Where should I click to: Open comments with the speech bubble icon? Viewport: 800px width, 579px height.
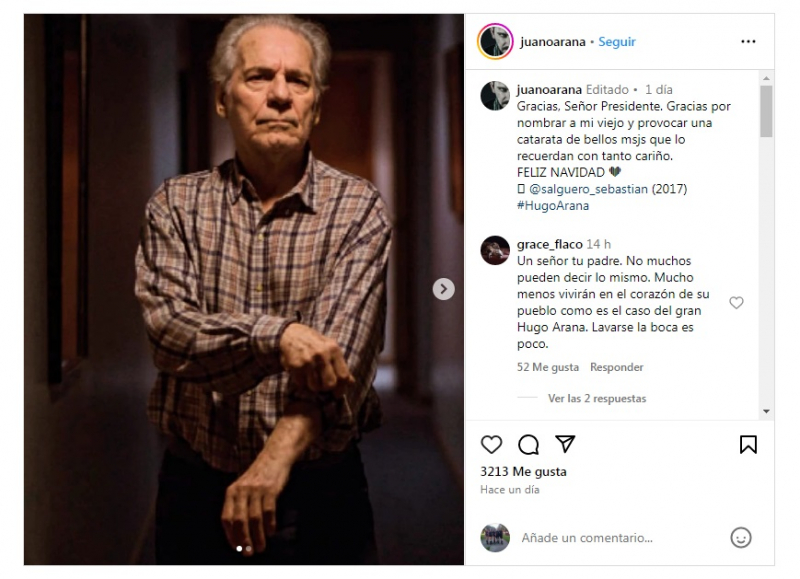pyautogui.click(x=528, y=444)
